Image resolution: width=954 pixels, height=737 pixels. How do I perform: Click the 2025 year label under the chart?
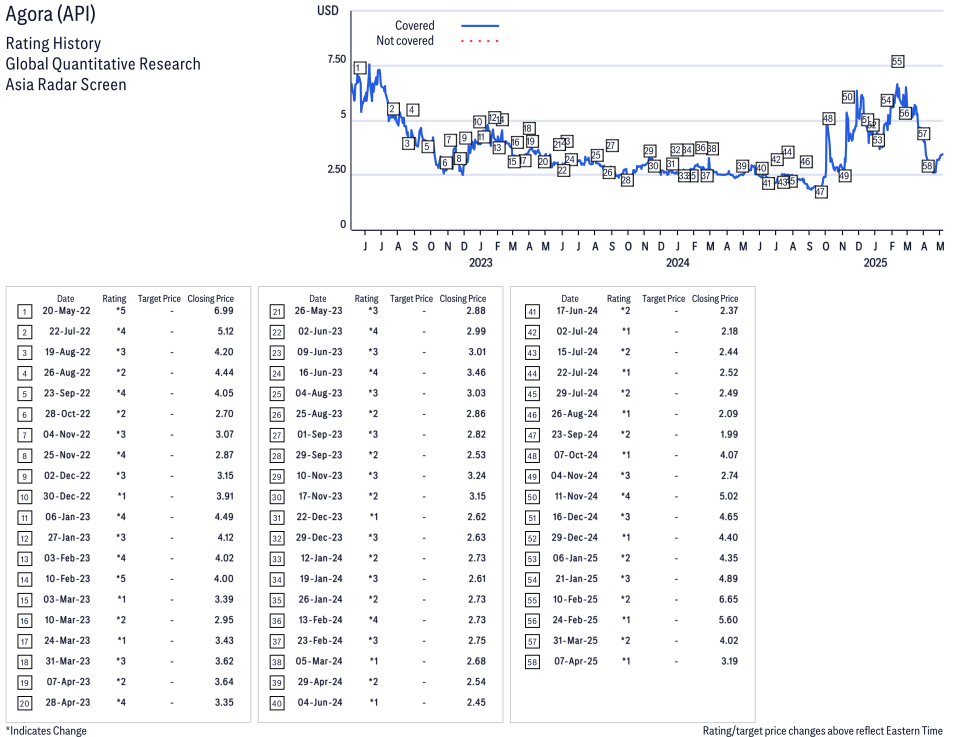[875, 263]
